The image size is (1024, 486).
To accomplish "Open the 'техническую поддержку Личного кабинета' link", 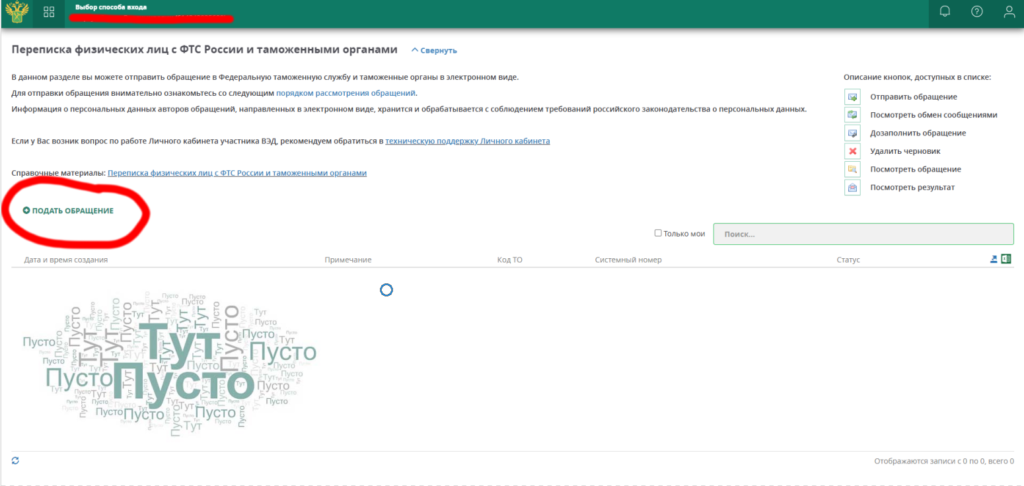I will tap(468, 140).
